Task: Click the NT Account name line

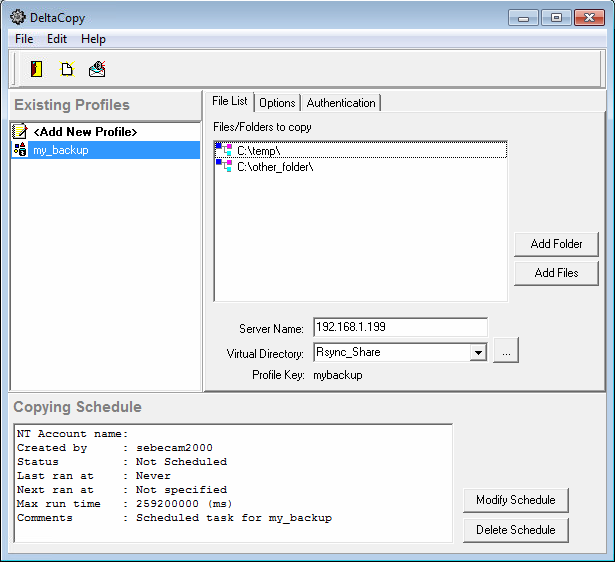Action: coord(73,433)
